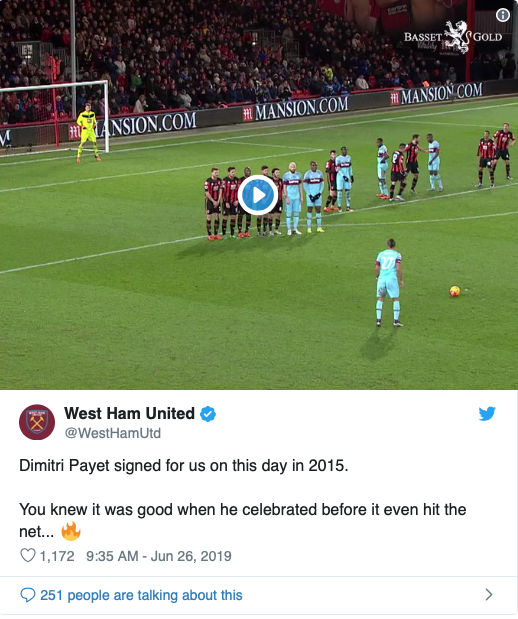Visit the @WestHamUtd handle link

113,433
